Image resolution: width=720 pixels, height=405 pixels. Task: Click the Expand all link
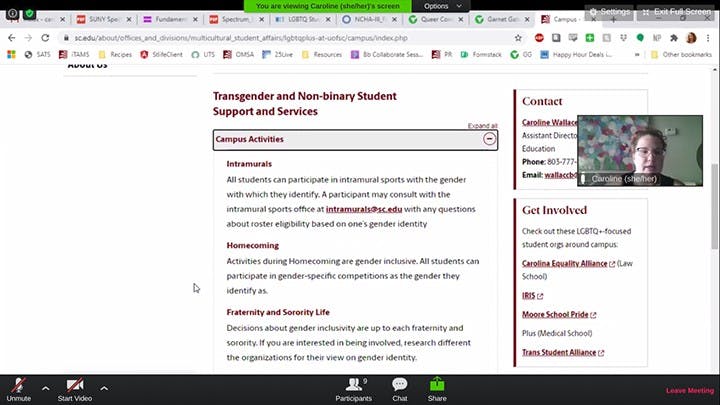482,126
